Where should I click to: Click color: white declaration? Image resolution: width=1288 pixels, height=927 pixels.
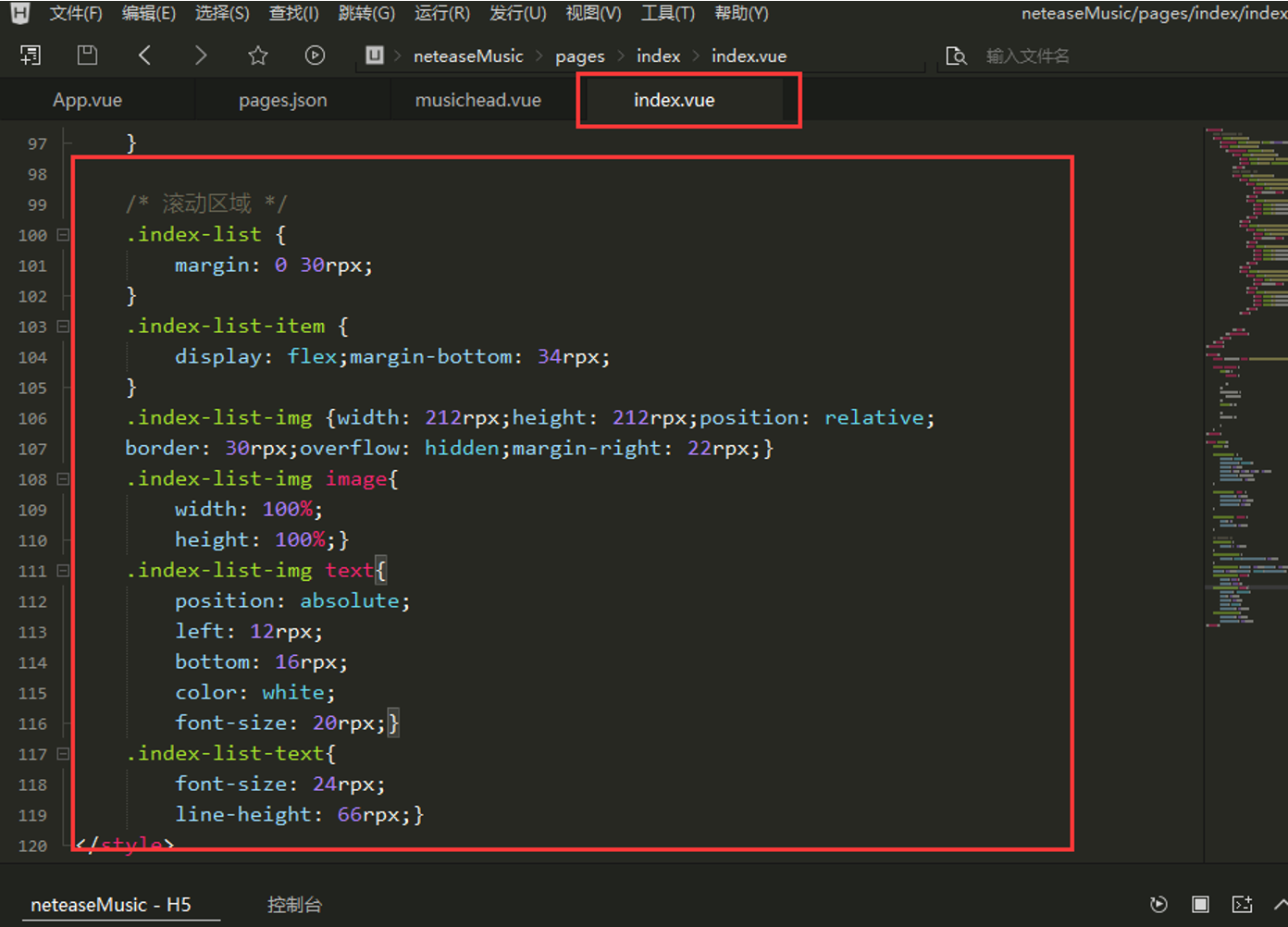[255, 693]
